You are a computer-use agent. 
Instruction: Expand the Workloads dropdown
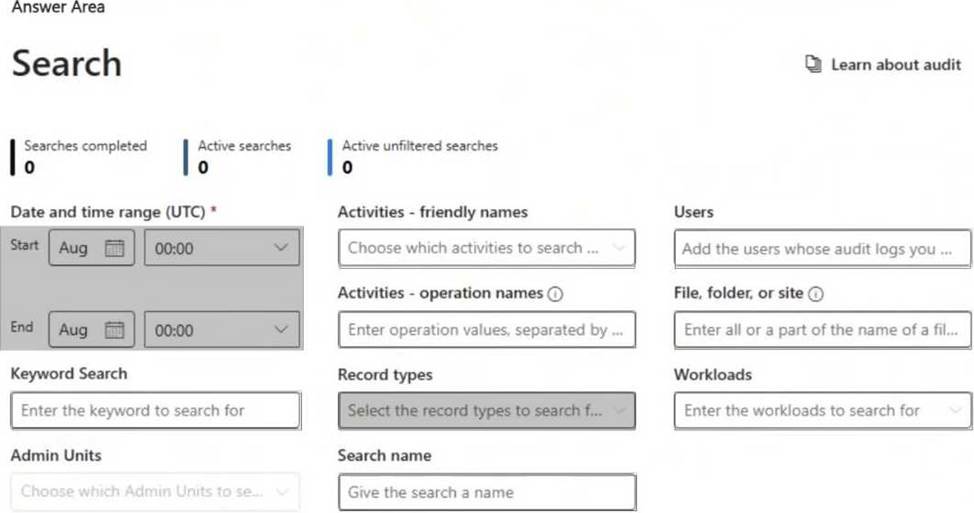click(x=822, y=410)
